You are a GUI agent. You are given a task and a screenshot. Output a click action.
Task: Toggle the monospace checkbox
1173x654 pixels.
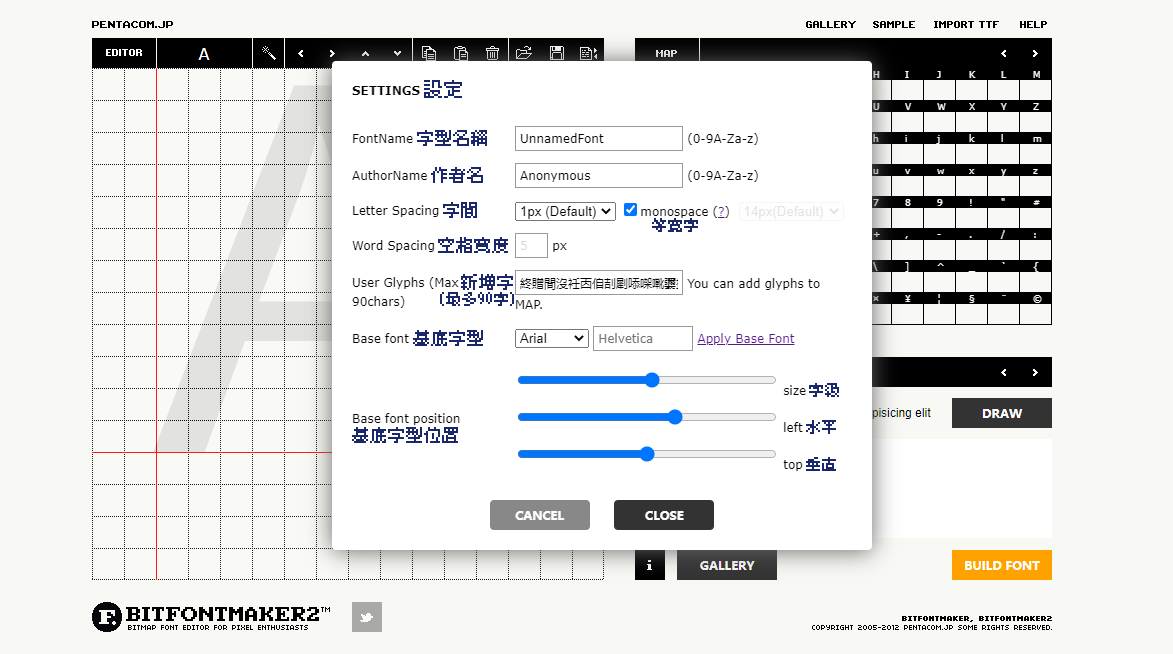(x=629, y=210)
